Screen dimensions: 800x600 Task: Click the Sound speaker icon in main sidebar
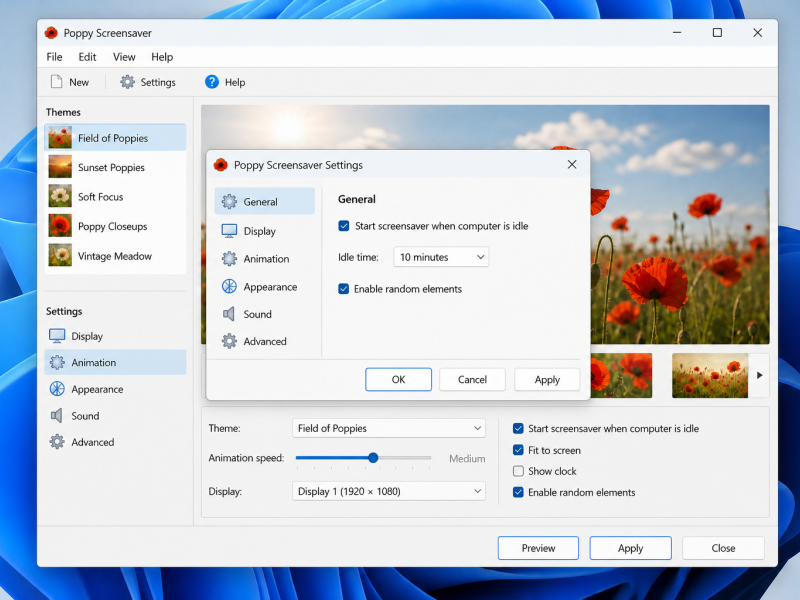click(x=57, y=415)
